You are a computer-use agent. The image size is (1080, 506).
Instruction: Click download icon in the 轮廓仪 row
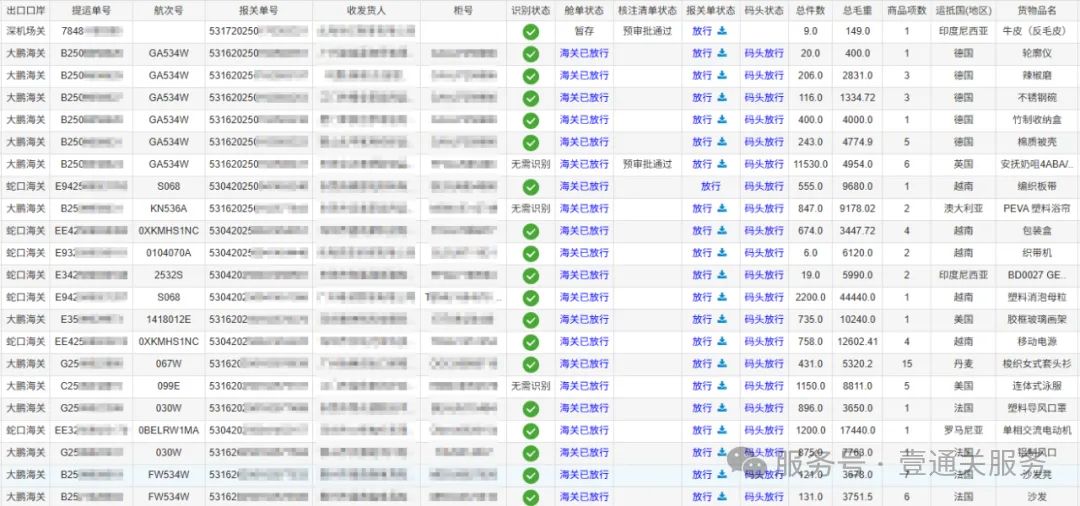722,53
